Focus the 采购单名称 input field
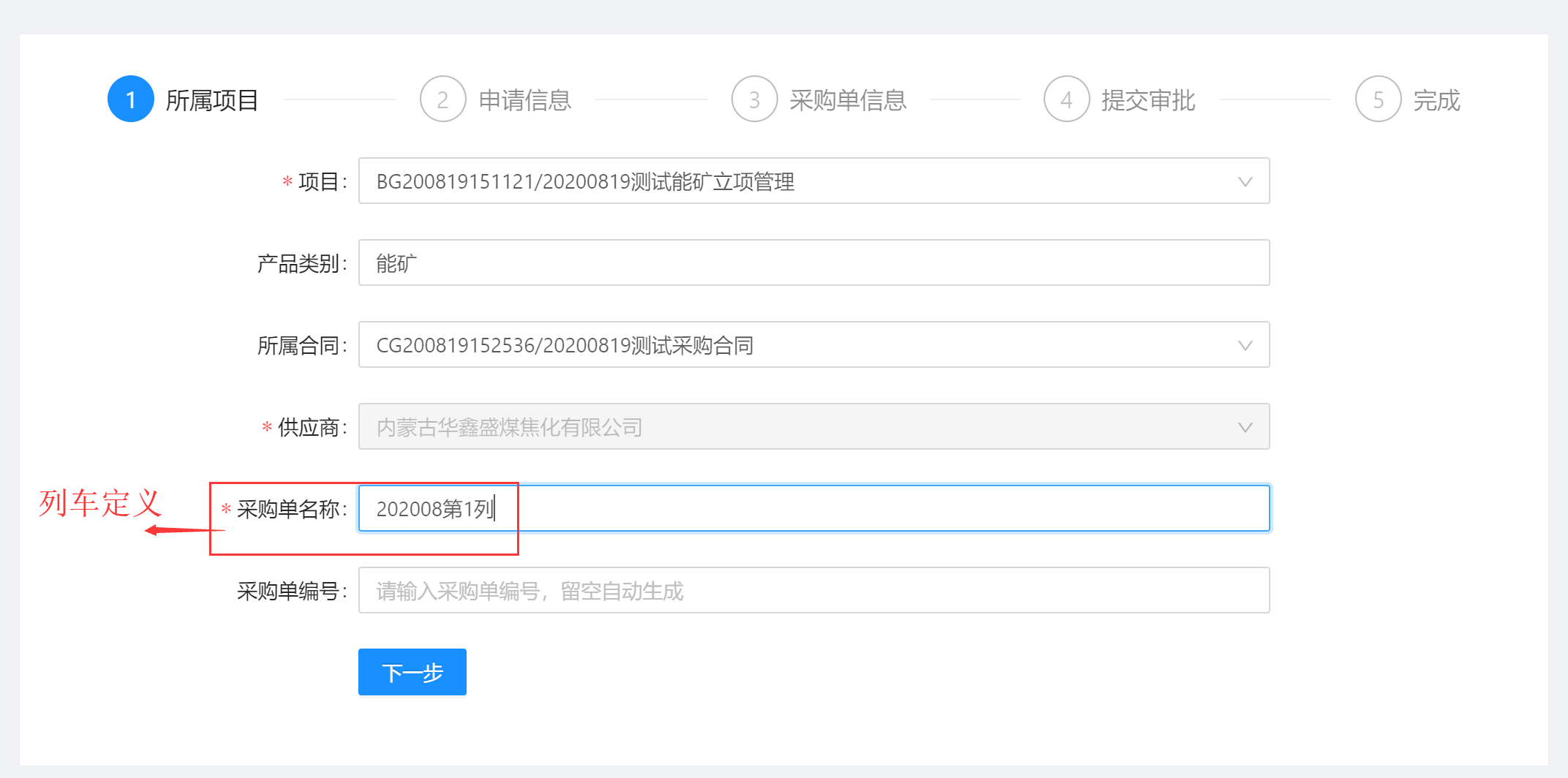This screenshot has width=1568, height=778. [x=814, y=508]
